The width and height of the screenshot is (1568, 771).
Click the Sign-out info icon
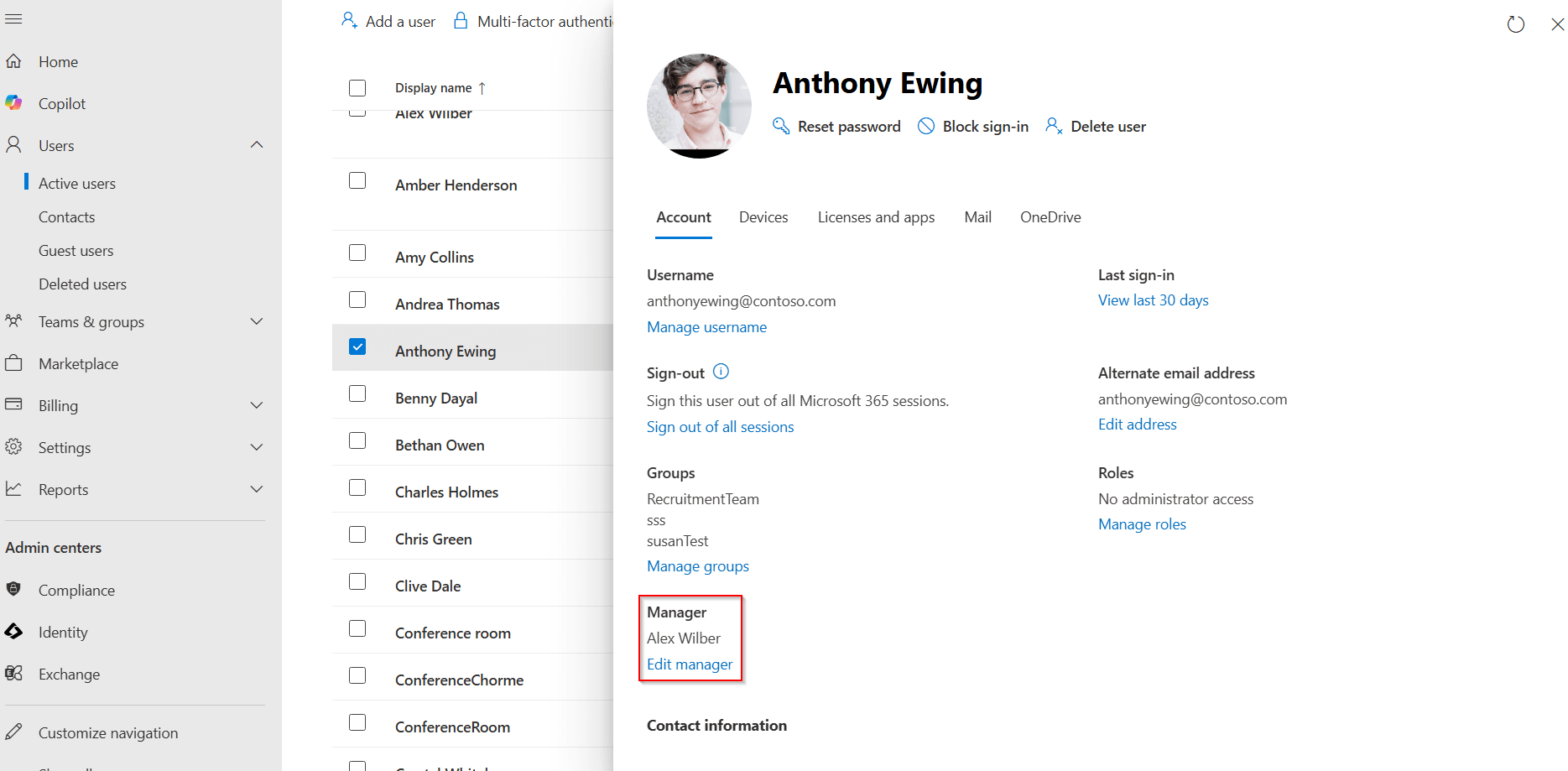(x=721, y=372)
